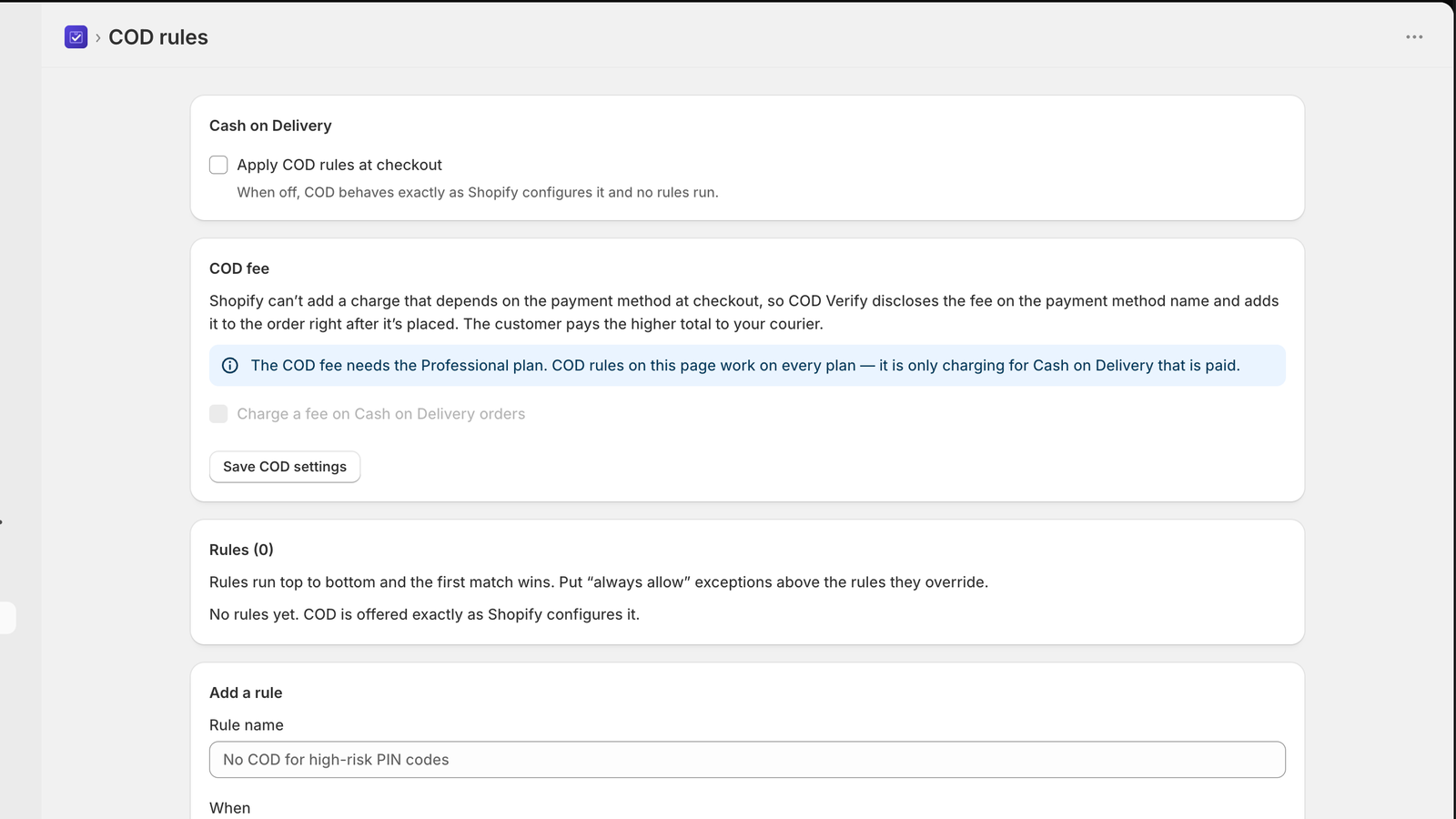The width and height of the screenshot is (1456, 819).
Task: Save COD settings
Action: point(285,467)
